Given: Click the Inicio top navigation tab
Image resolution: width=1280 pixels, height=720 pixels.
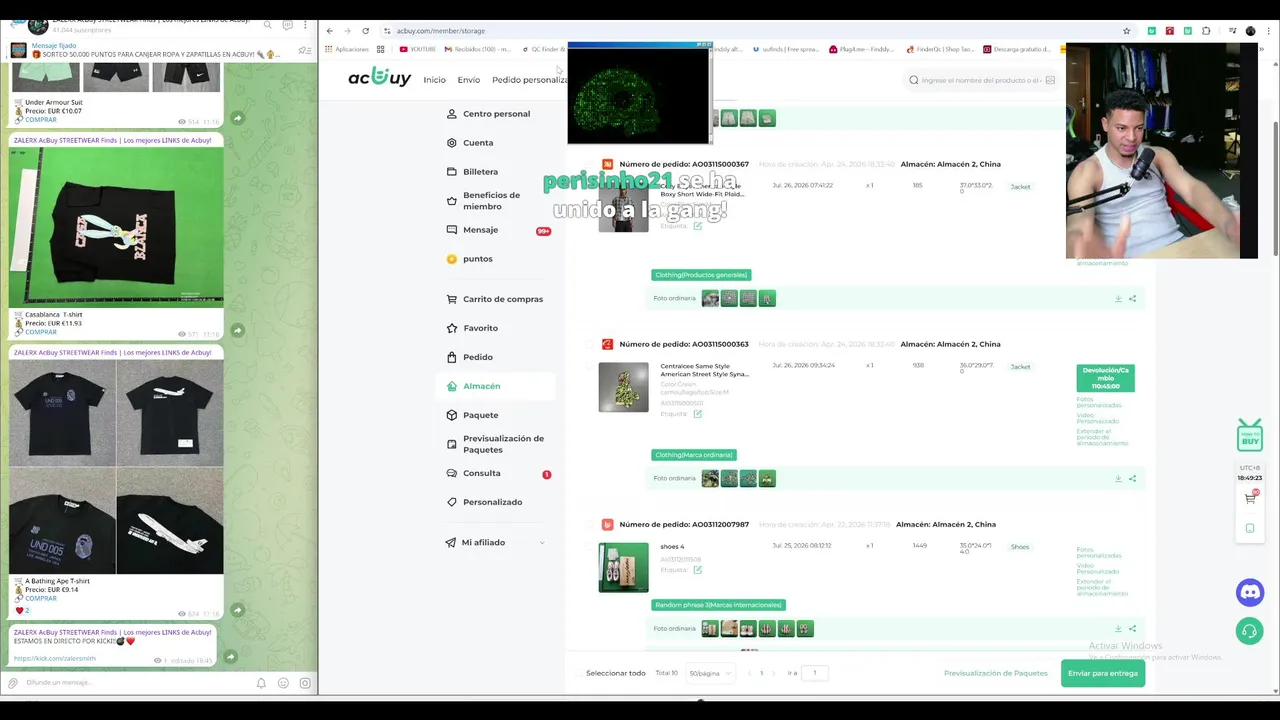Looking at the screenshot, I should (x=434, y=80).
